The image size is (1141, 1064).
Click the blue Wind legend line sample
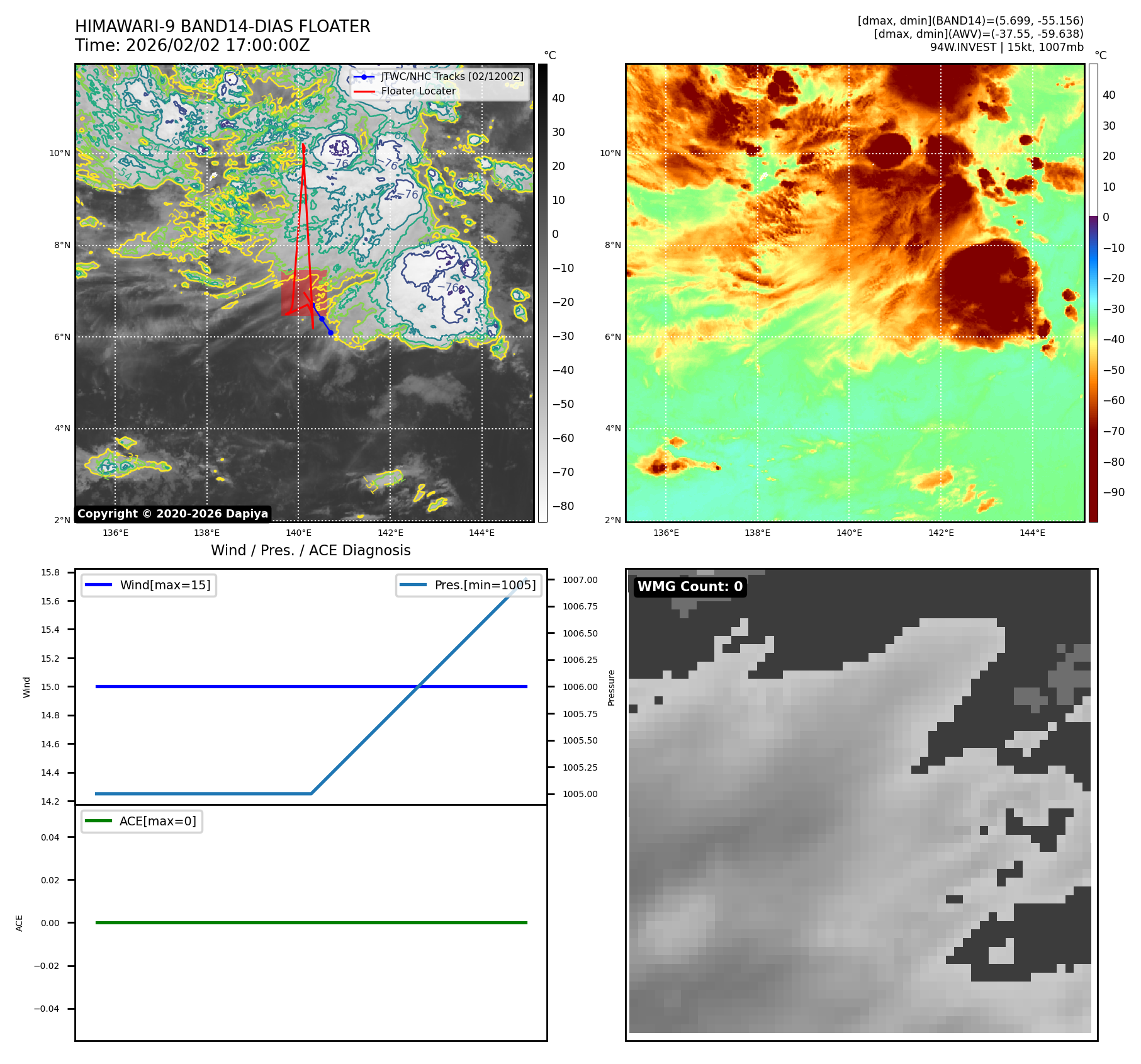coord(98,585)
